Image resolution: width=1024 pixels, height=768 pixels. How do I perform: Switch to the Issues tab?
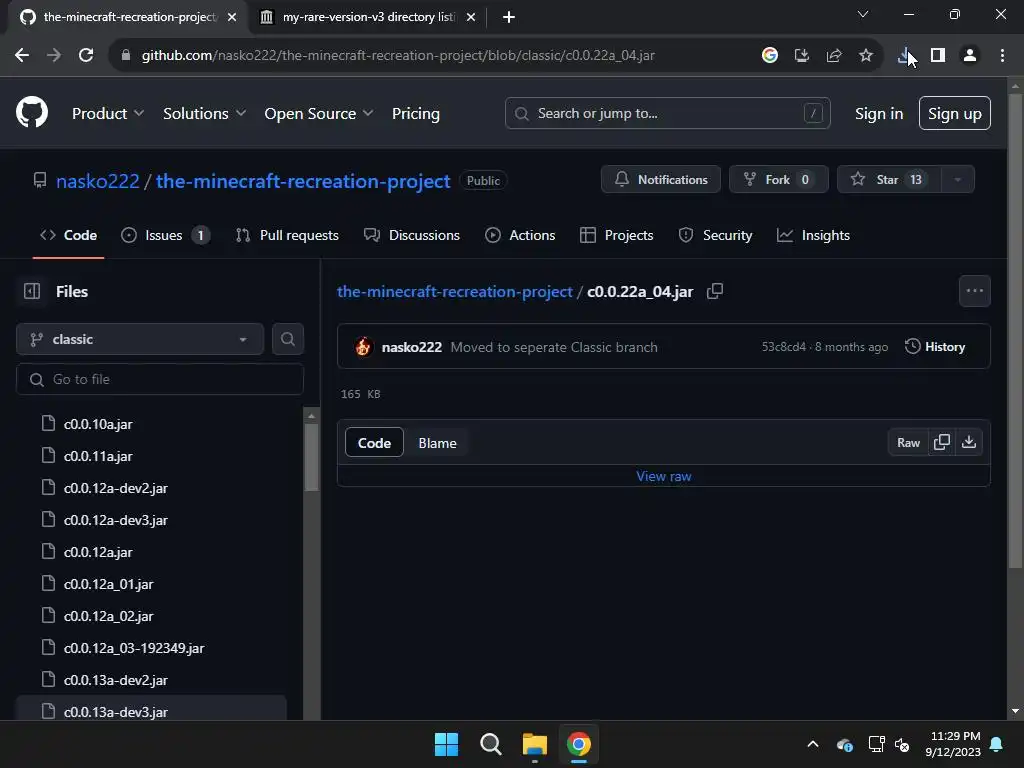tap(166, 235)
